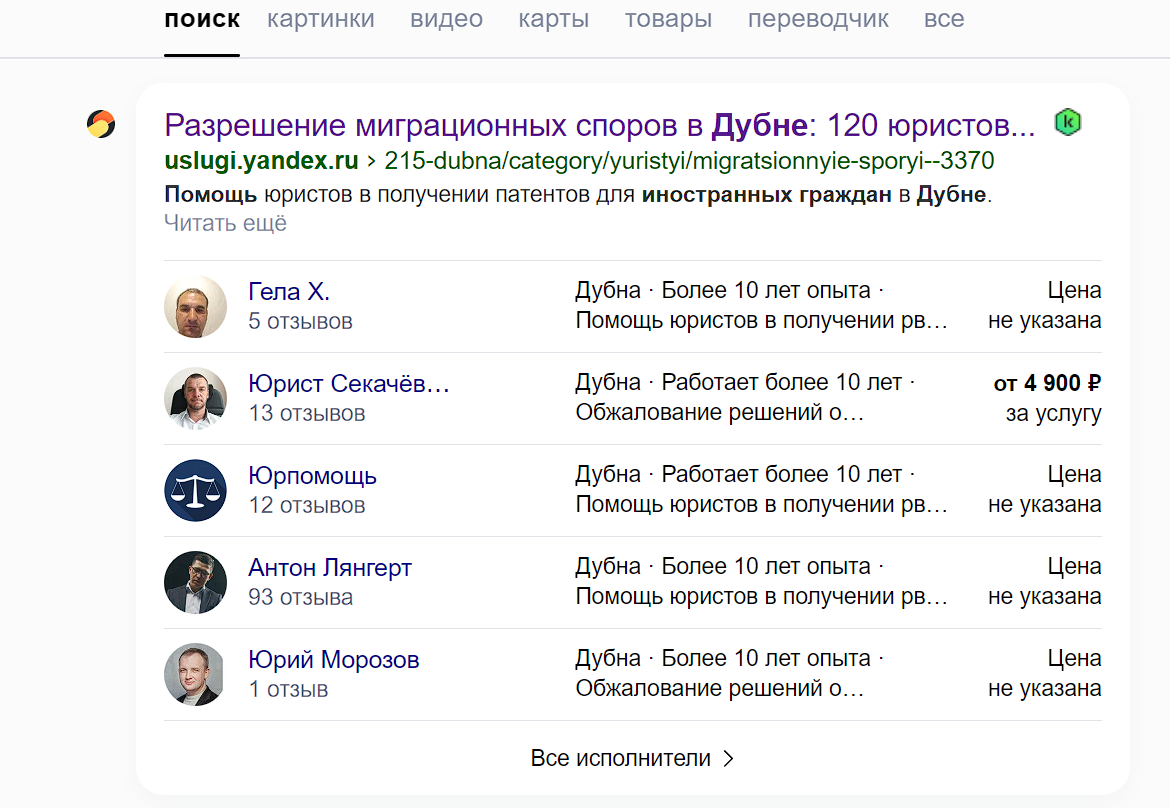Click Цена не указана in Юрий Морозов row
The image size is (1170, 808).
(1045, 674)
